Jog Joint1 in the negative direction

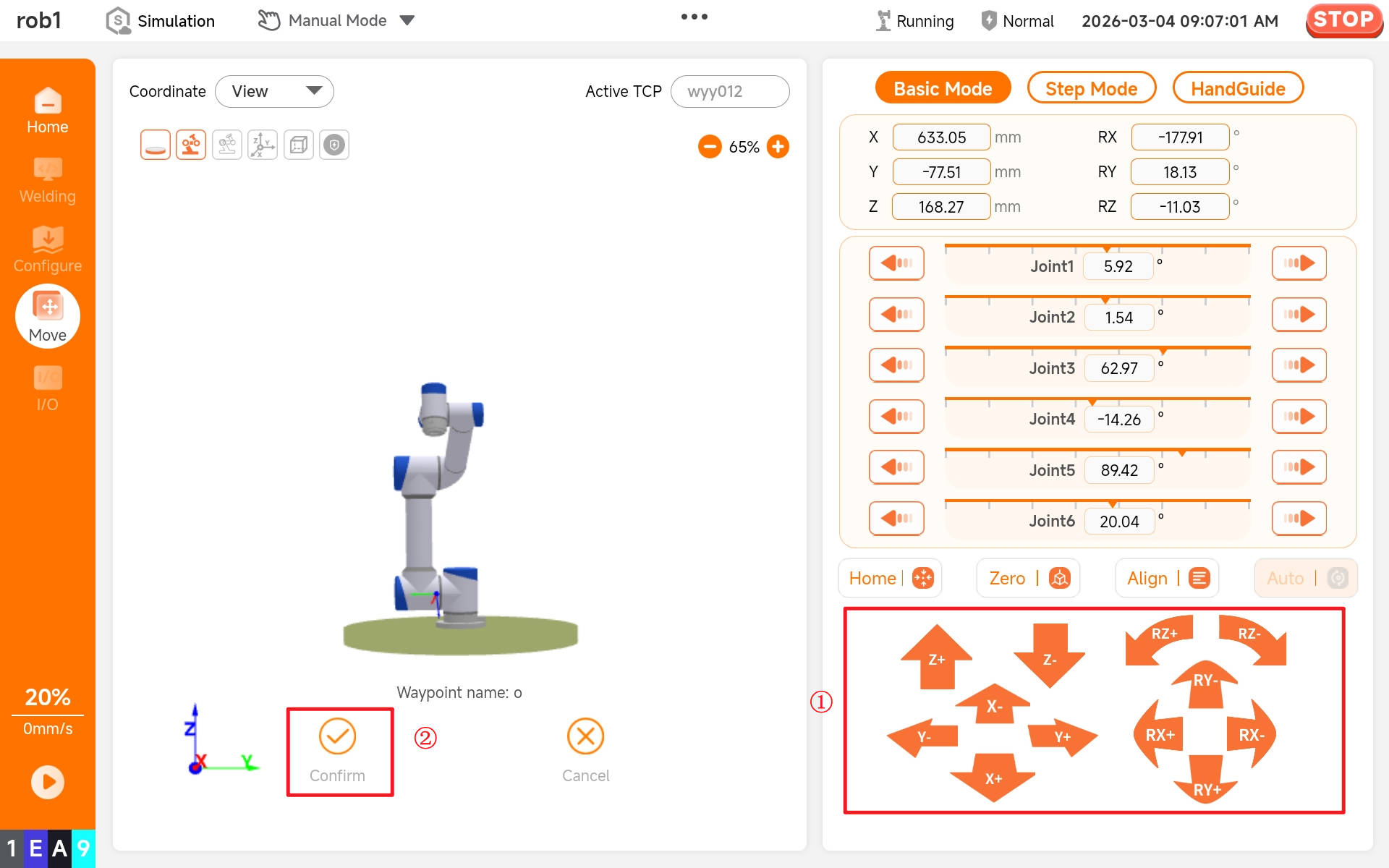(x=896, y=263)
